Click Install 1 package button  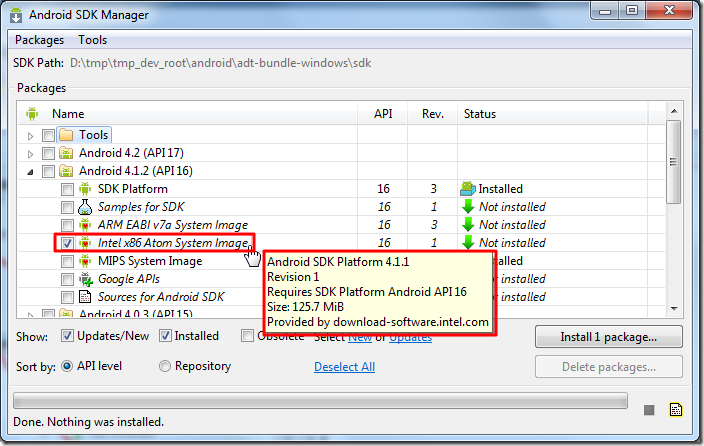click(609, 337)
